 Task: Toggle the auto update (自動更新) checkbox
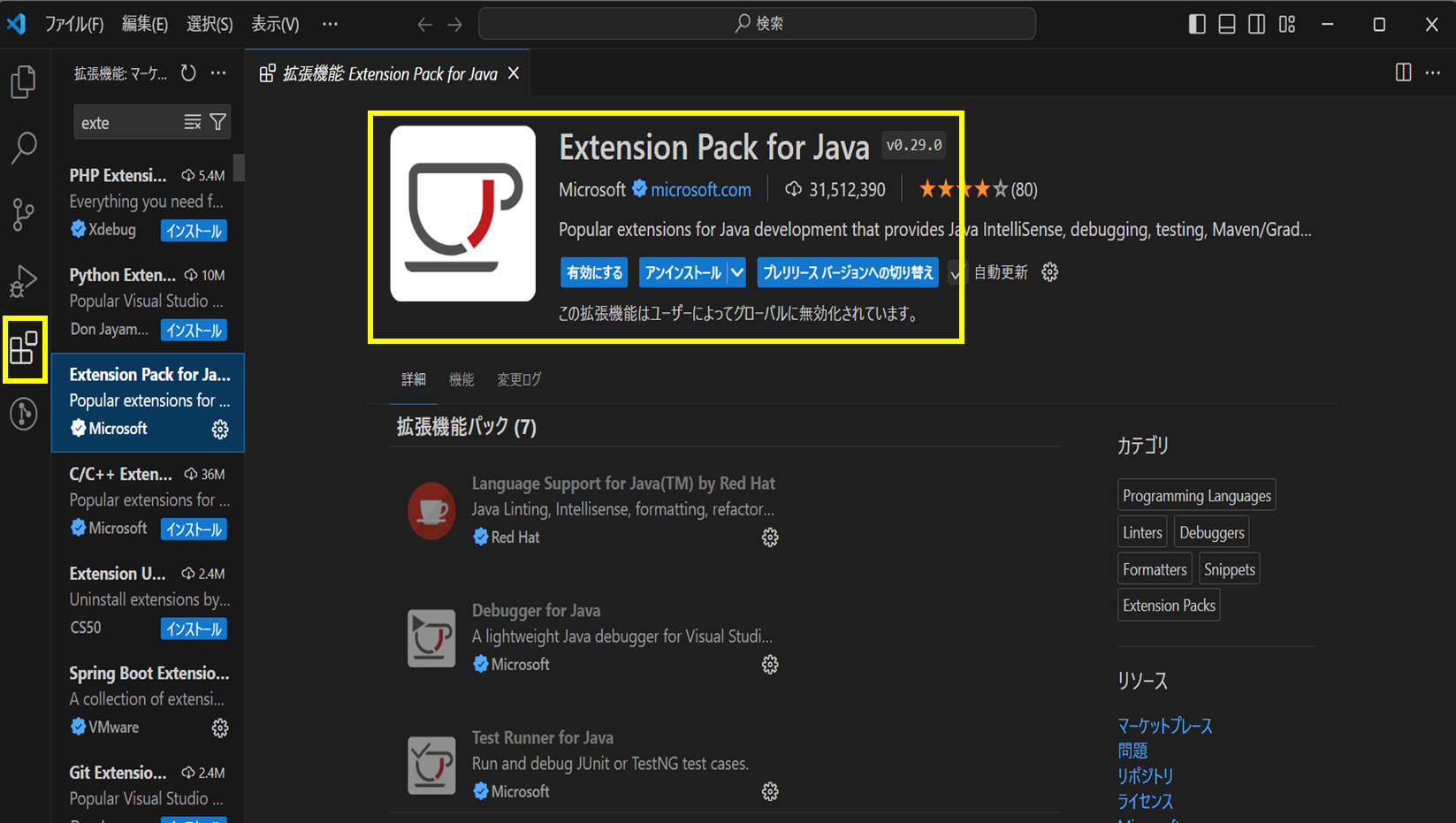click(956, 273)
